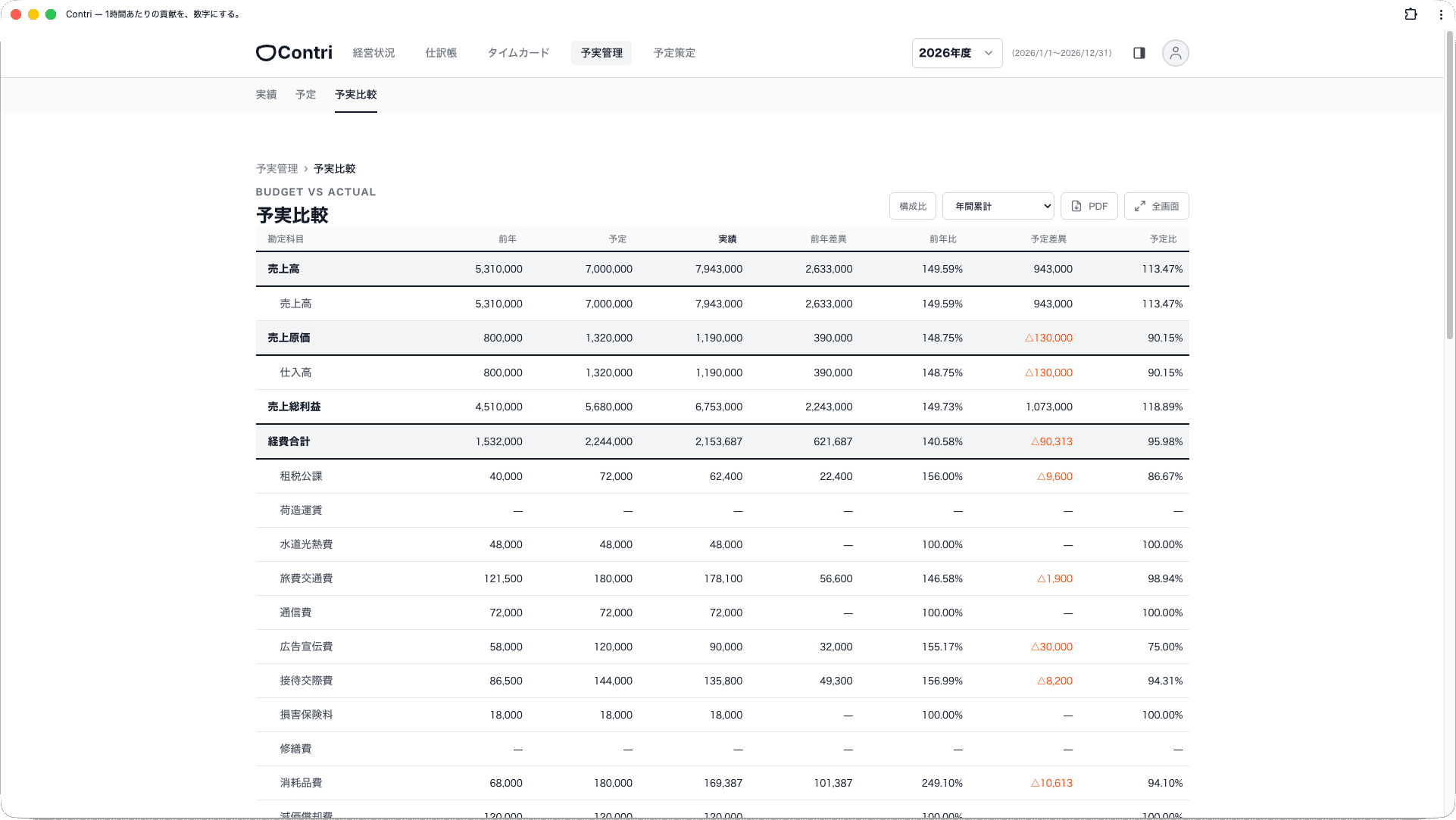Open 仕訳帳 in the top navigation
1456x820 pixels.
tap(441, 53)
